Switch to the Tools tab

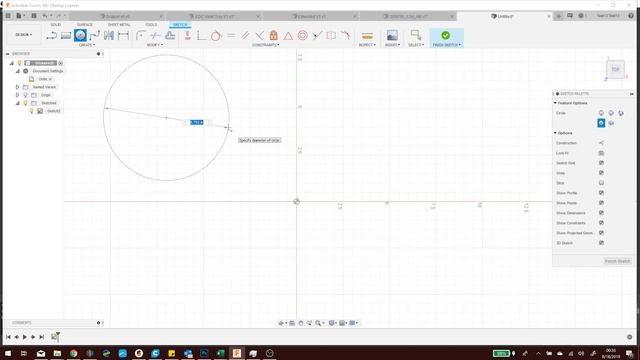pos(151,25)
